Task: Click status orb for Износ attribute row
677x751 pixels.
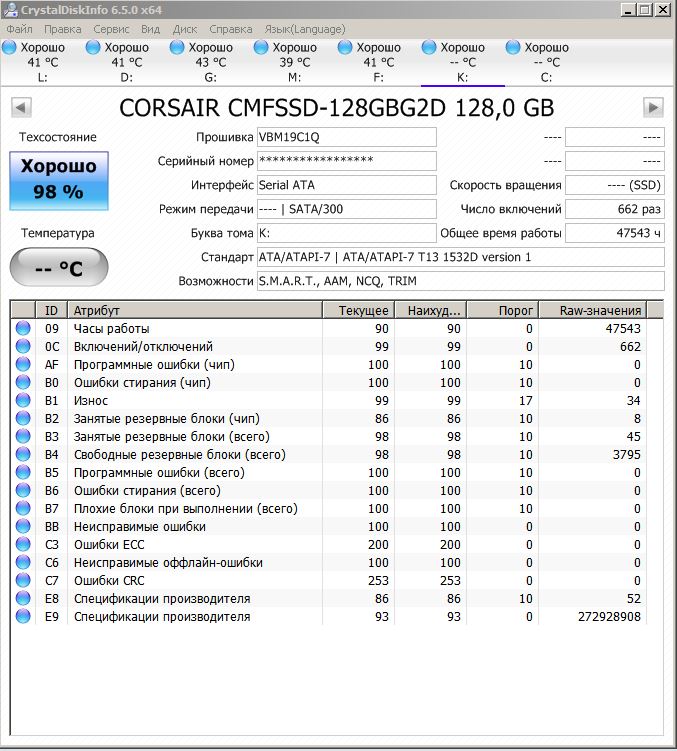Action: pyautogui.click(x=22, y=401)
